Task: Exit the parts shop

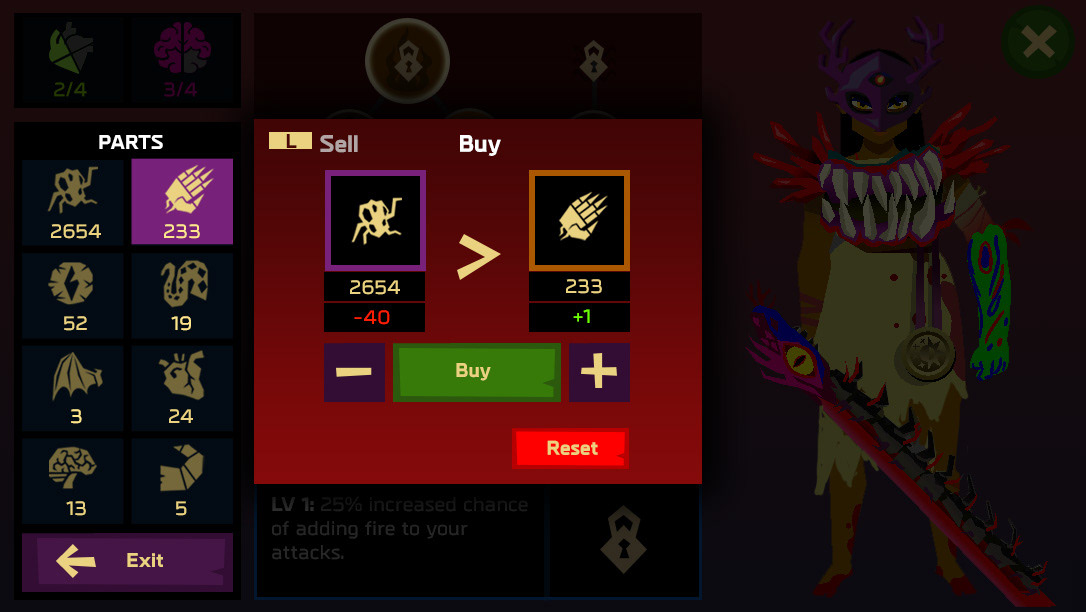Action: (x=127, y=561)
